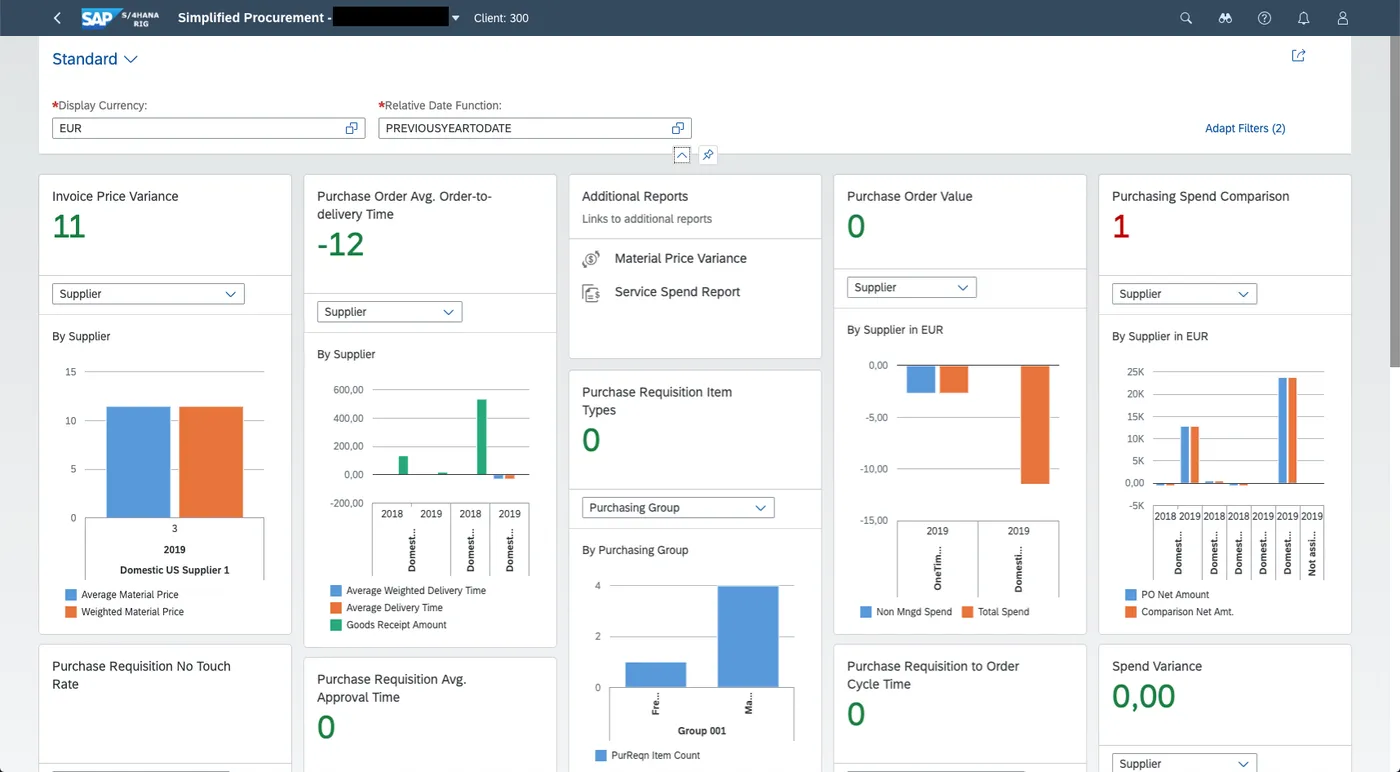1400x772 pixels.
Task: Open the user profile icon
Action: (1343, 18)
